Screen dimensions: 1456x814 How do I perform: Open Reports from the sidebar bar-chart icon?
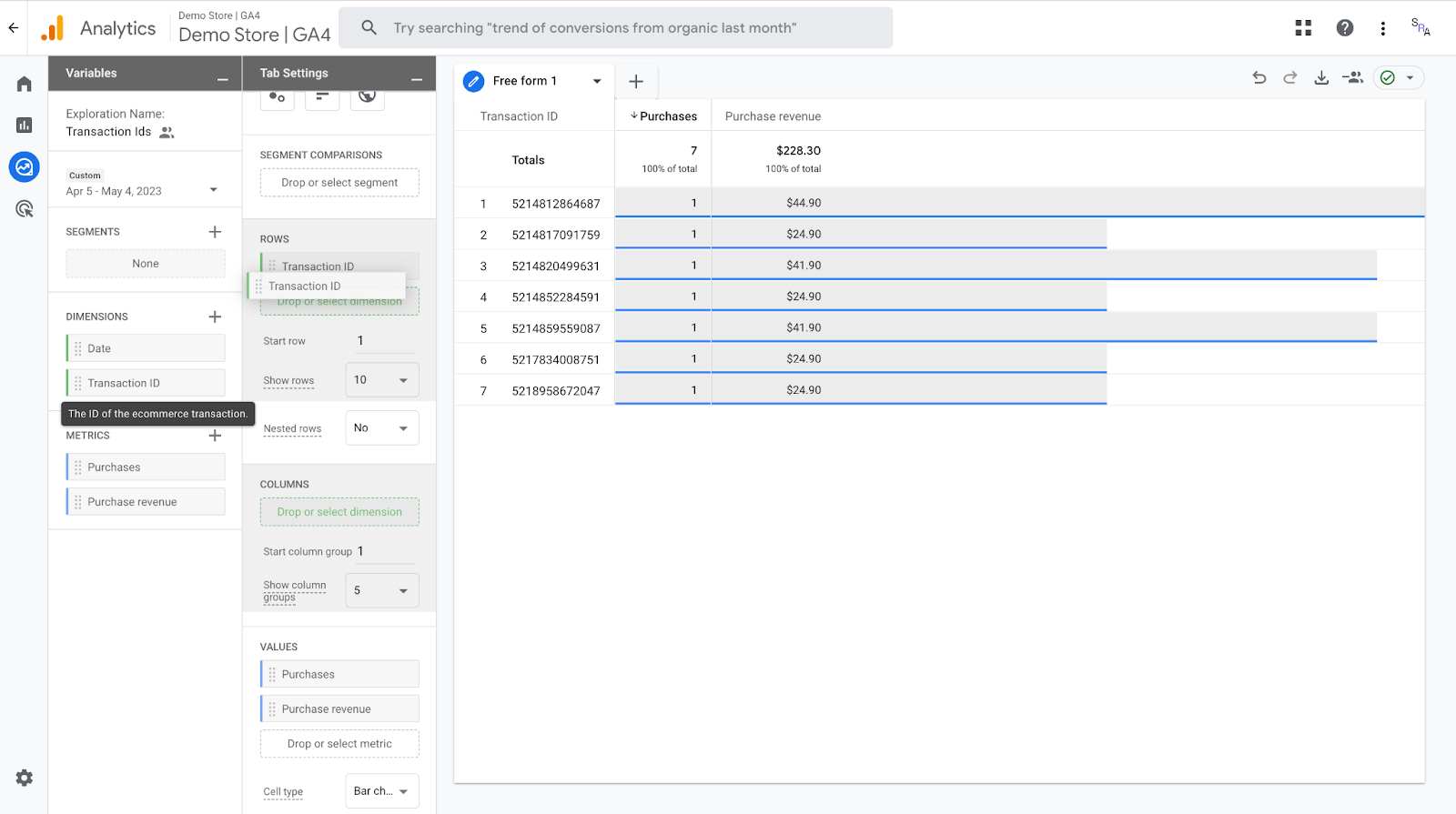25,126
